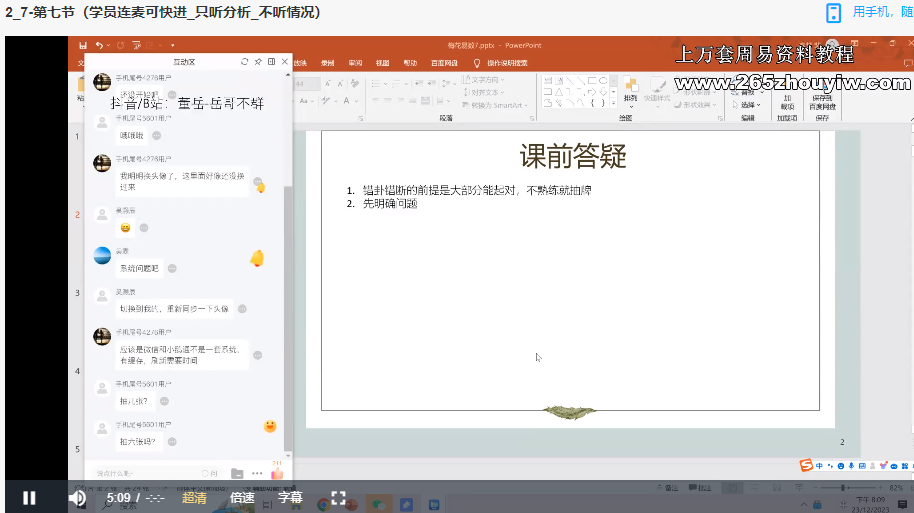
Task: Open the 超清 quality selector
Action: pos(194,498)
